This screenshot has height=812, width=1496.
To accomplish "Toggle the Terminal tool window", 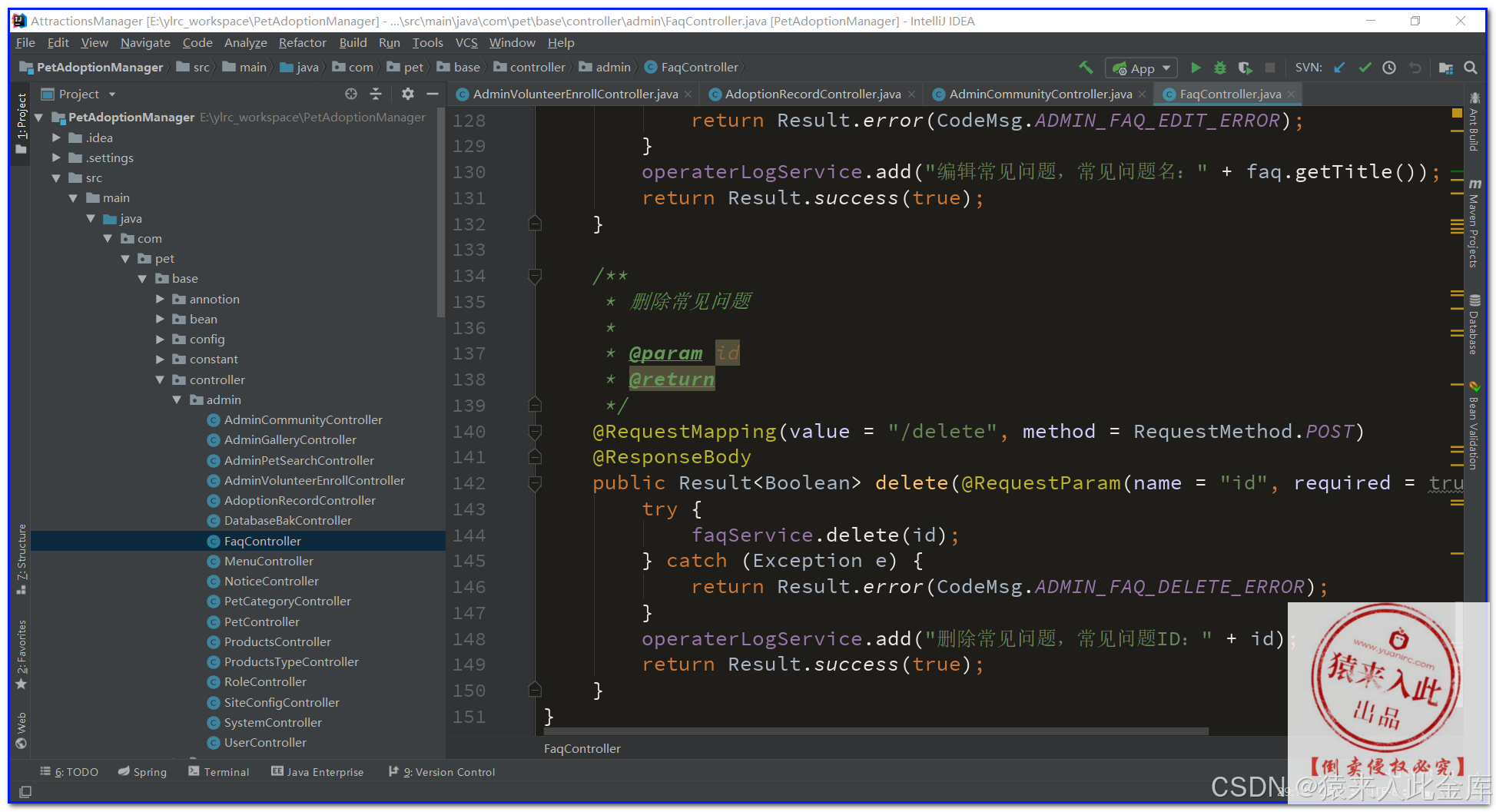I will (x=219, y=771).
